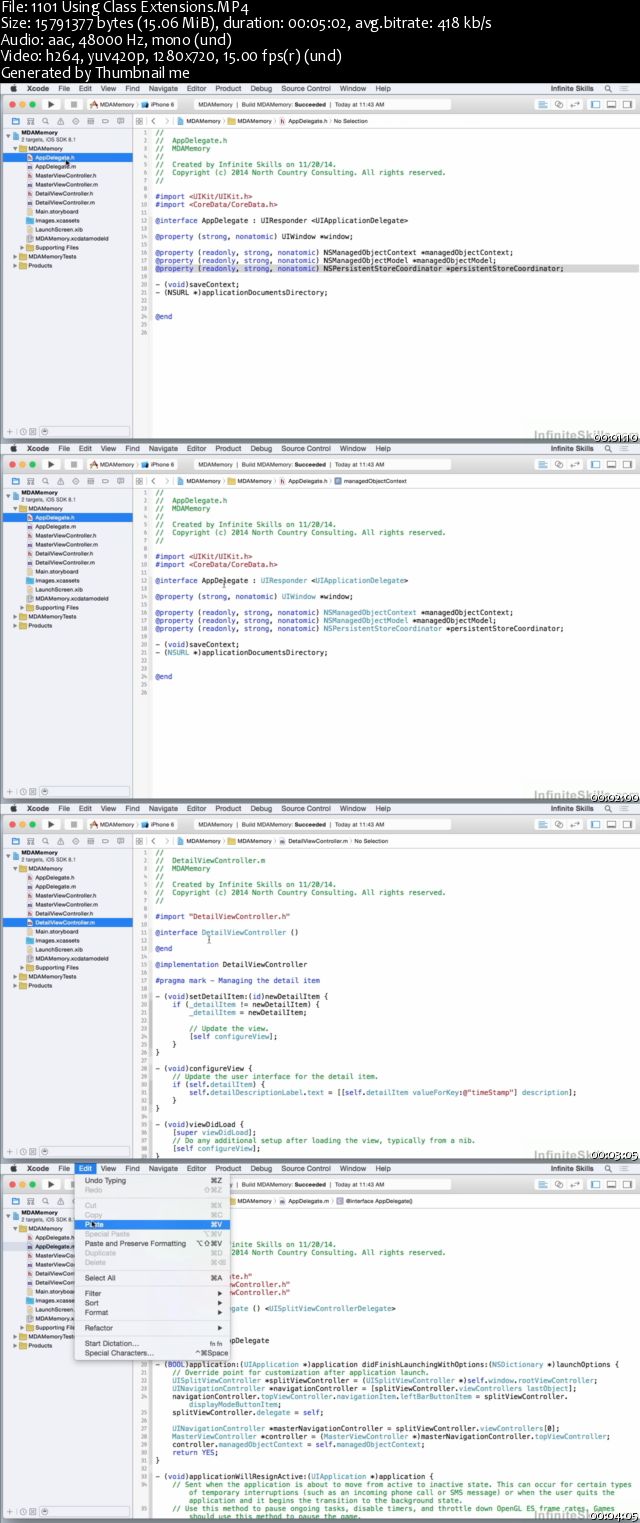Click the Run button in the third frame
Image resolution: width=640 pixels, height=1523 pixels.
50,824
